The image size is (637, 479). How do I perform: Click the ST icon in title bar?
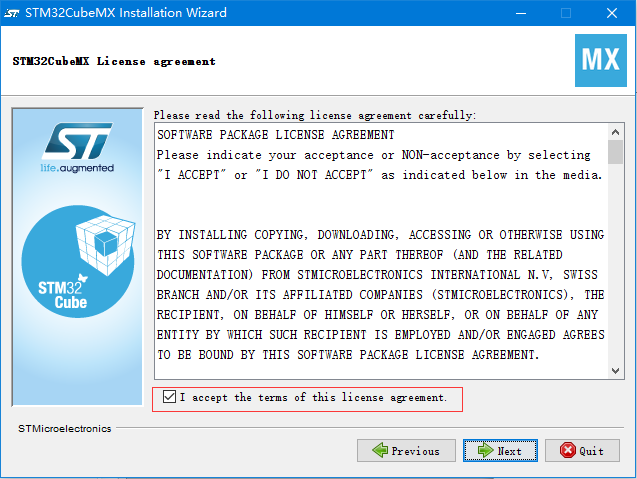11,13
